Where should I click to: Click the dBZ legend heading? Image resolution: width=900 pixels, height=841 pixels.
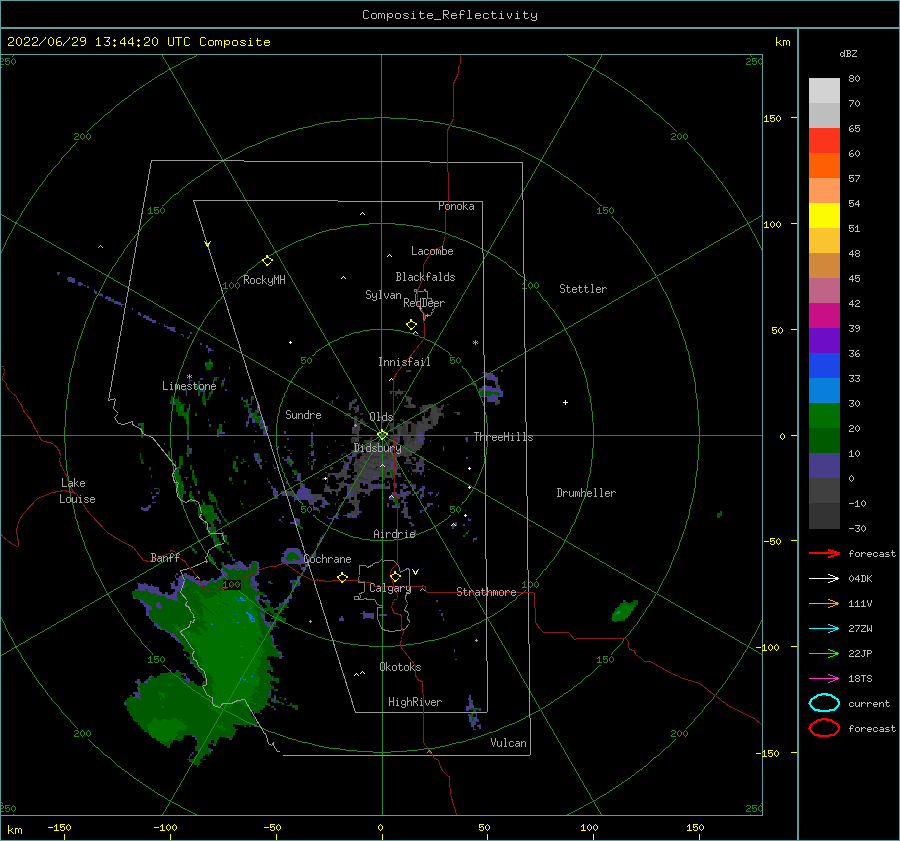[848, 53]
